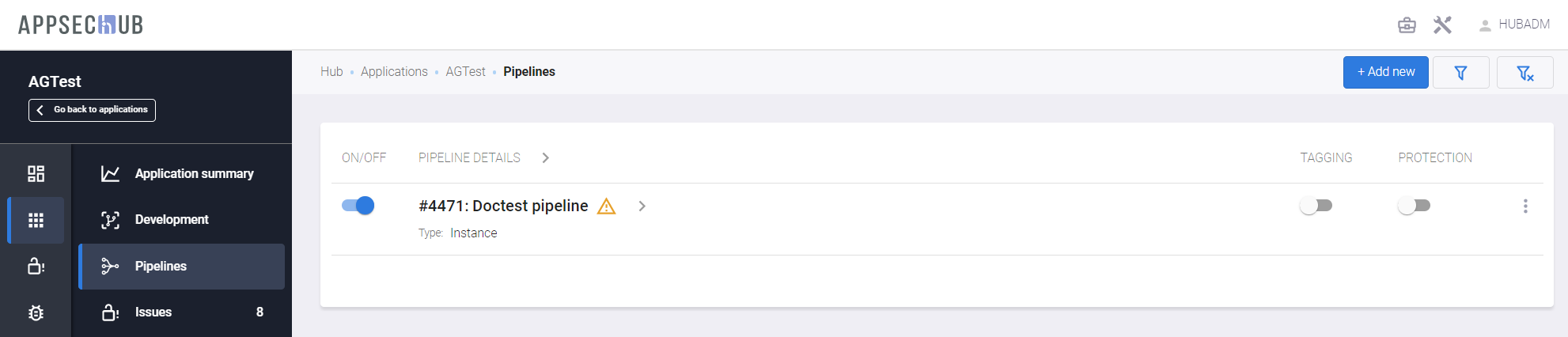Click the warning triangle beside Doctest pipeline

point(606,206)
